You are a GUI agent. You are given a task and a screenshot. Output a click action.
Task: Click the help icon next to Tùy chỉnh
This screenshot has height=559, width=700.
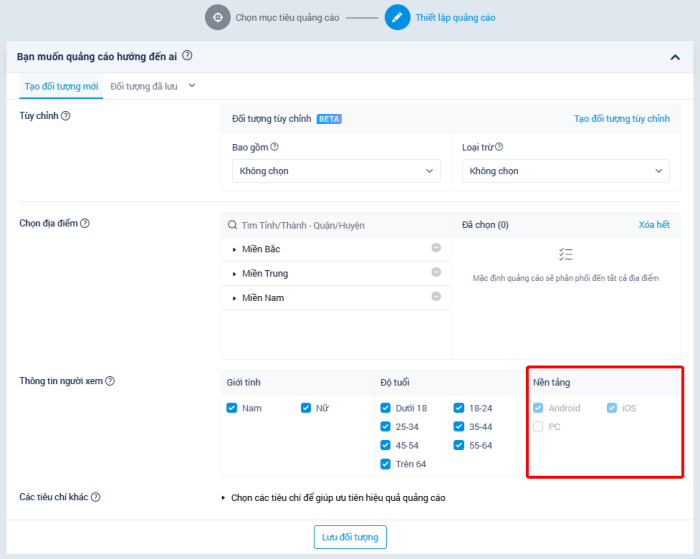[x=66, y=116]
